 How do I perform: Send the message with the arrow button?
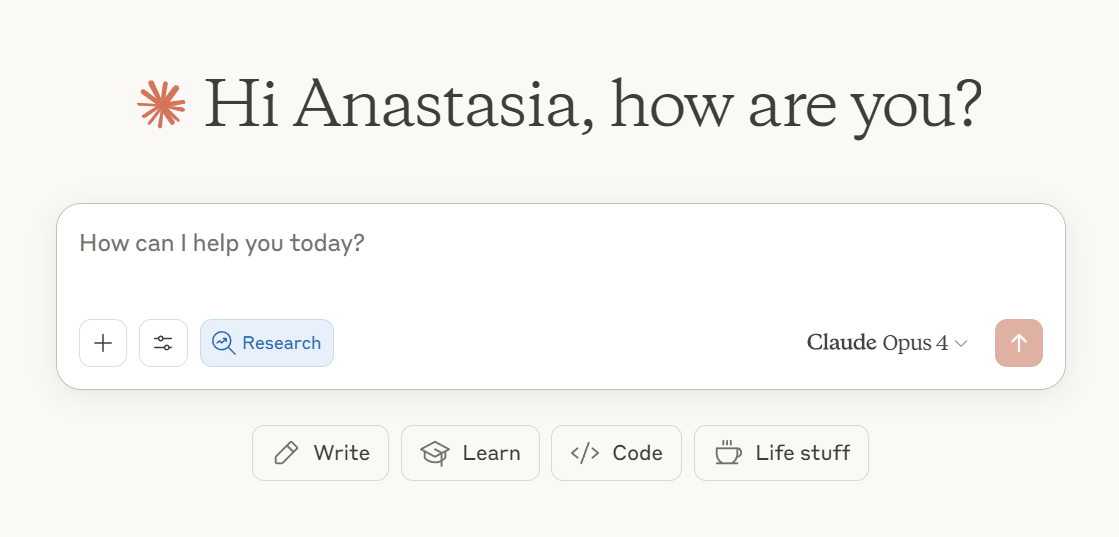(x=1018, y=343)
